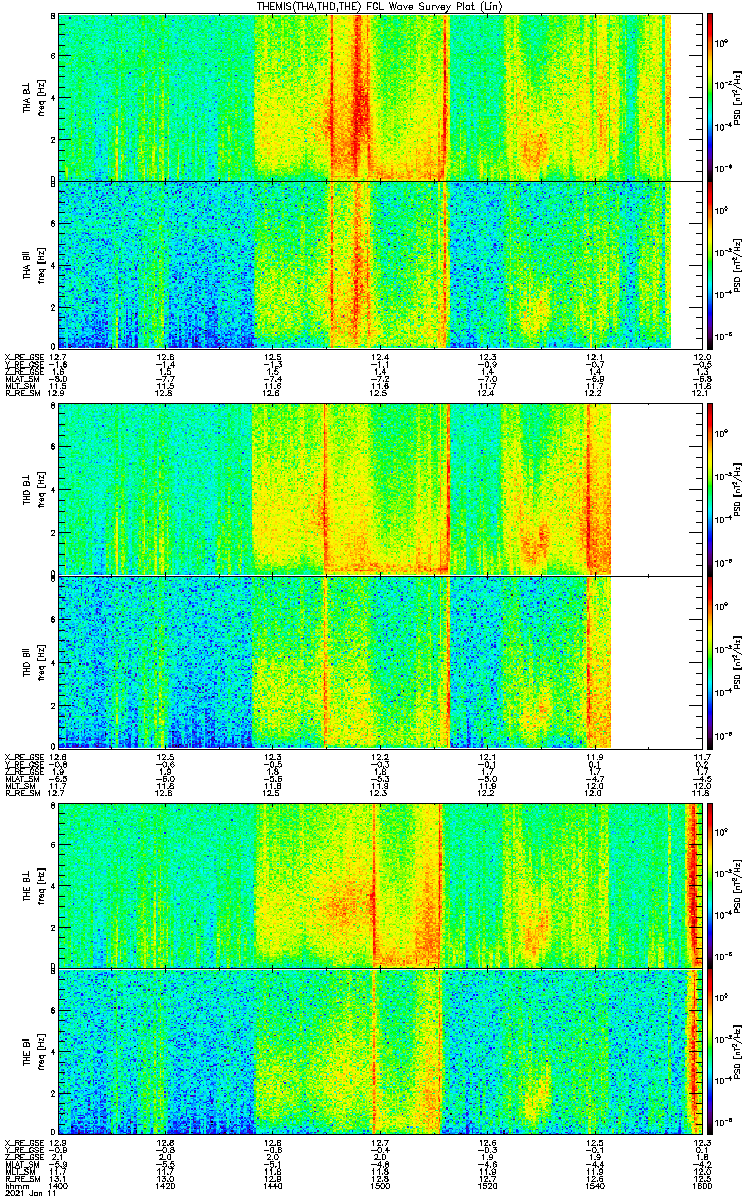Click the THD B⊥ PSD color bar

pos(710,490)
